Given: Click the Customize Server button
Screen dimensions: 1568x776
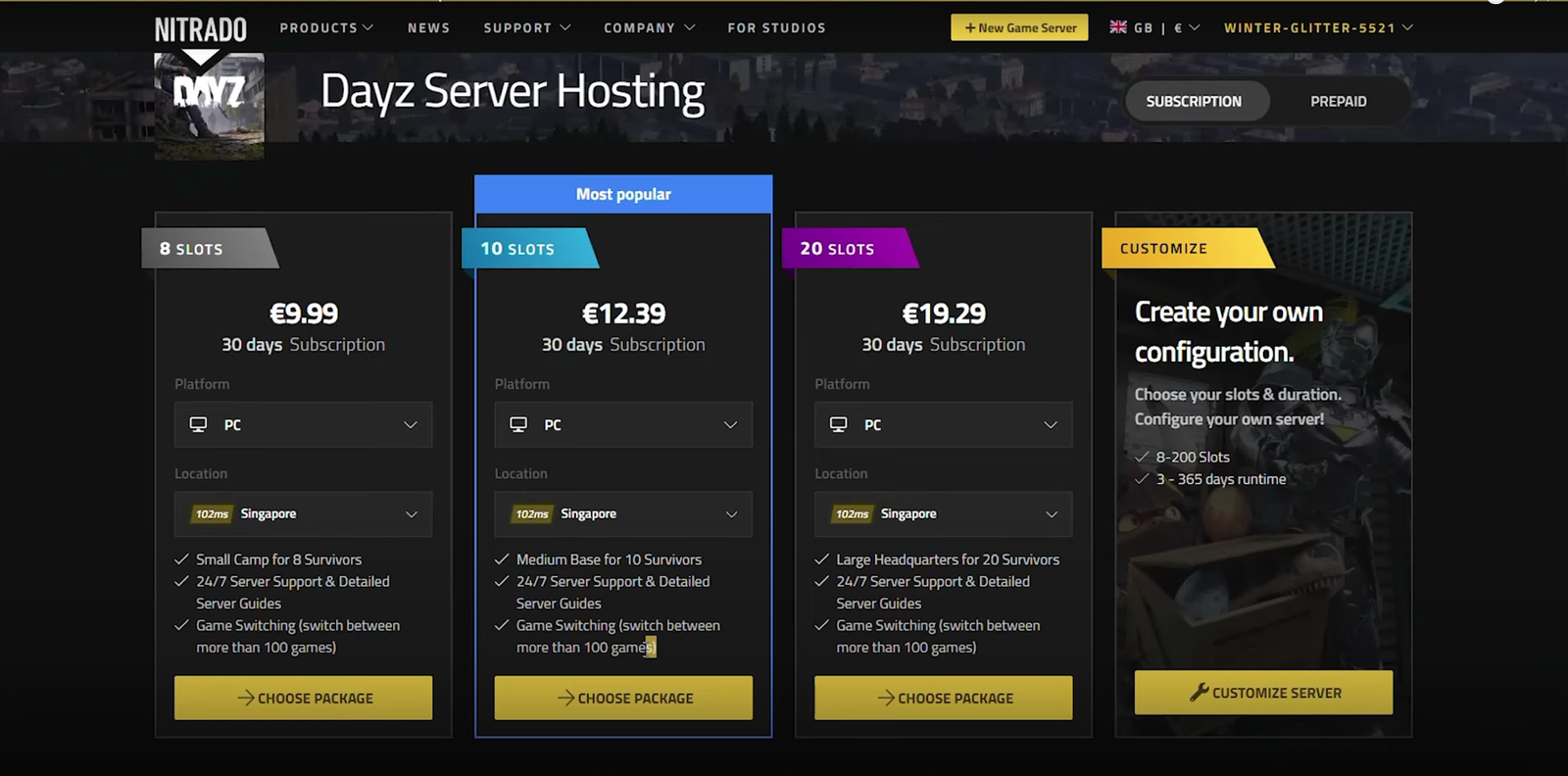Looking at the screenshot, I should [x=1263, y=693].
